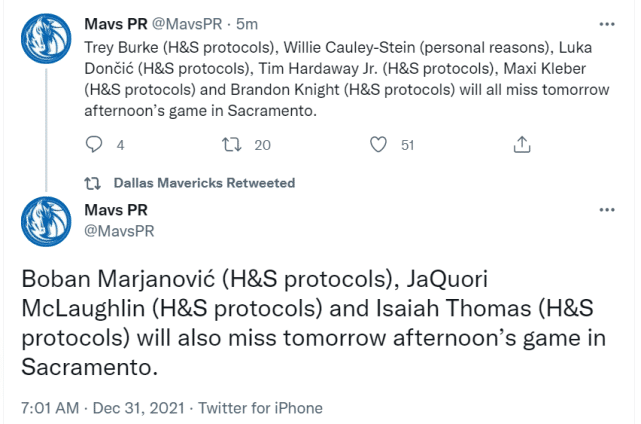Click the retweet count 20

[x=263, y=145]
